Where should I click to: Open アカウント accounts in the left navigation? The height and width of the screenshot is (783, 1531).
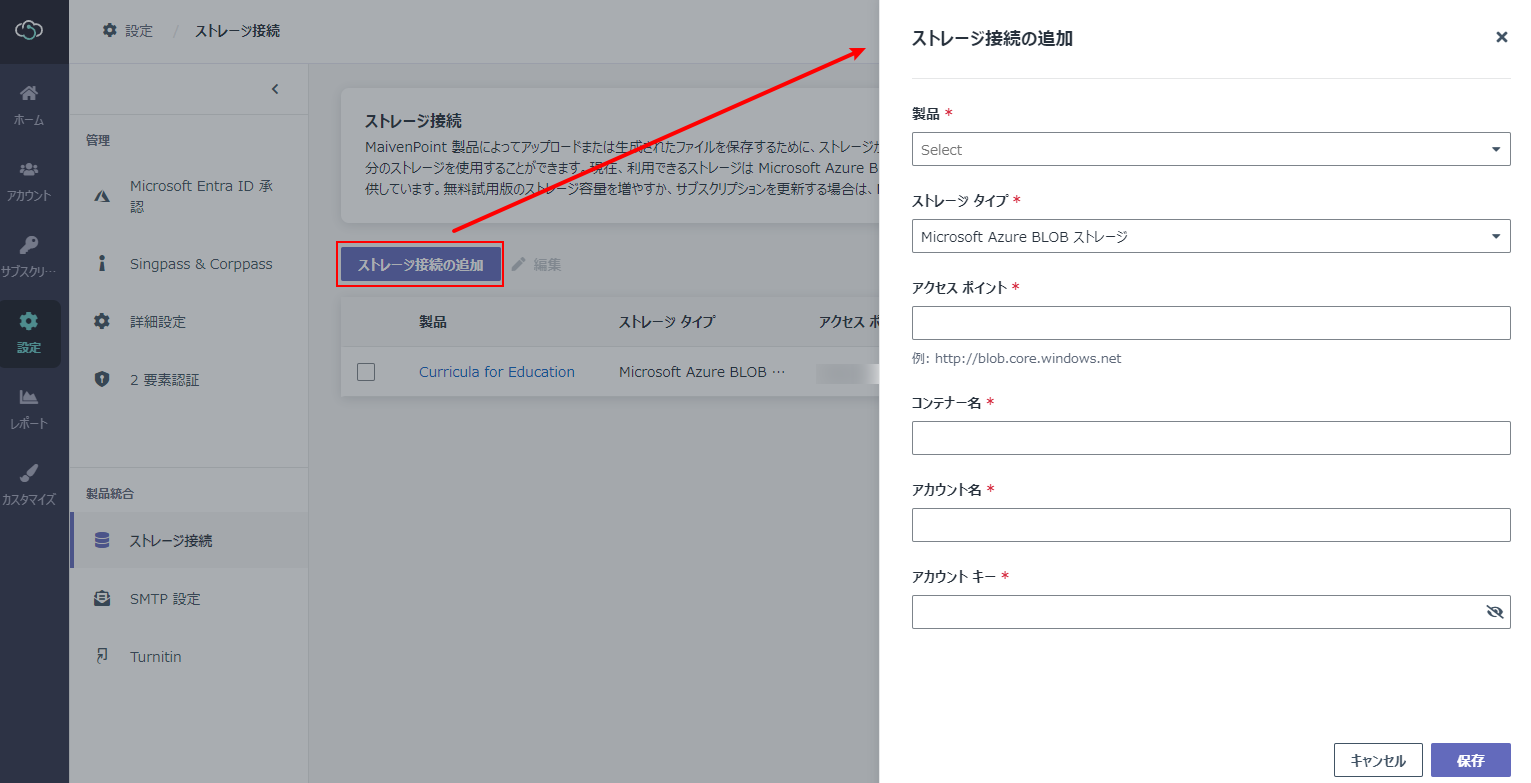29,169
